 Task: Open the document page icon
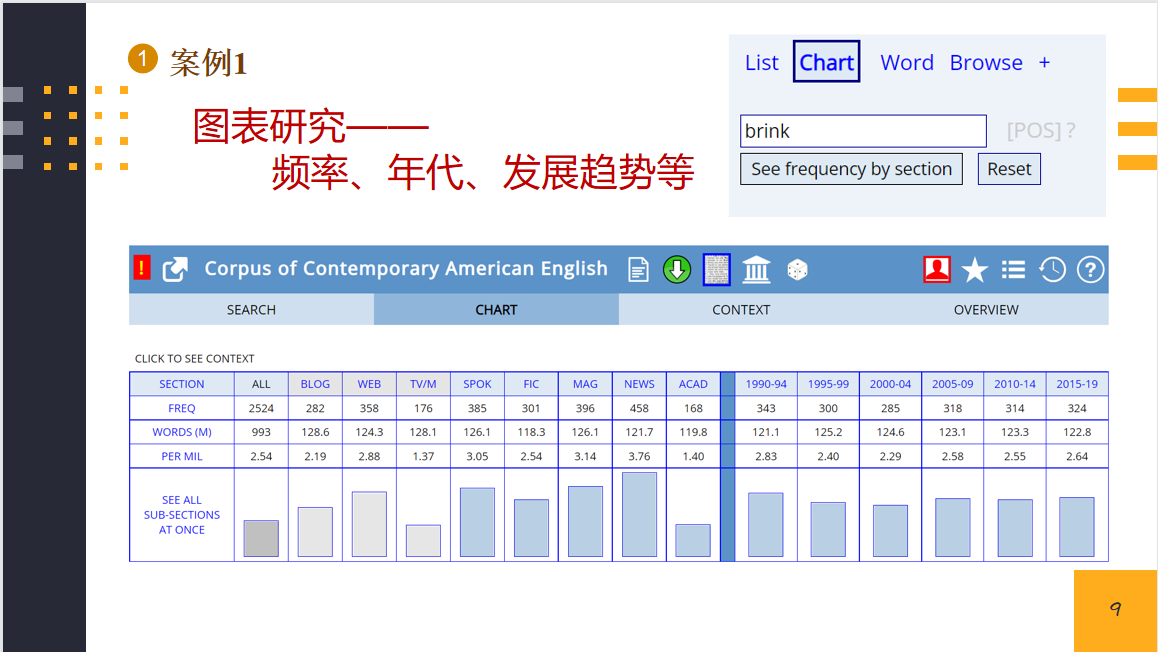638,270
